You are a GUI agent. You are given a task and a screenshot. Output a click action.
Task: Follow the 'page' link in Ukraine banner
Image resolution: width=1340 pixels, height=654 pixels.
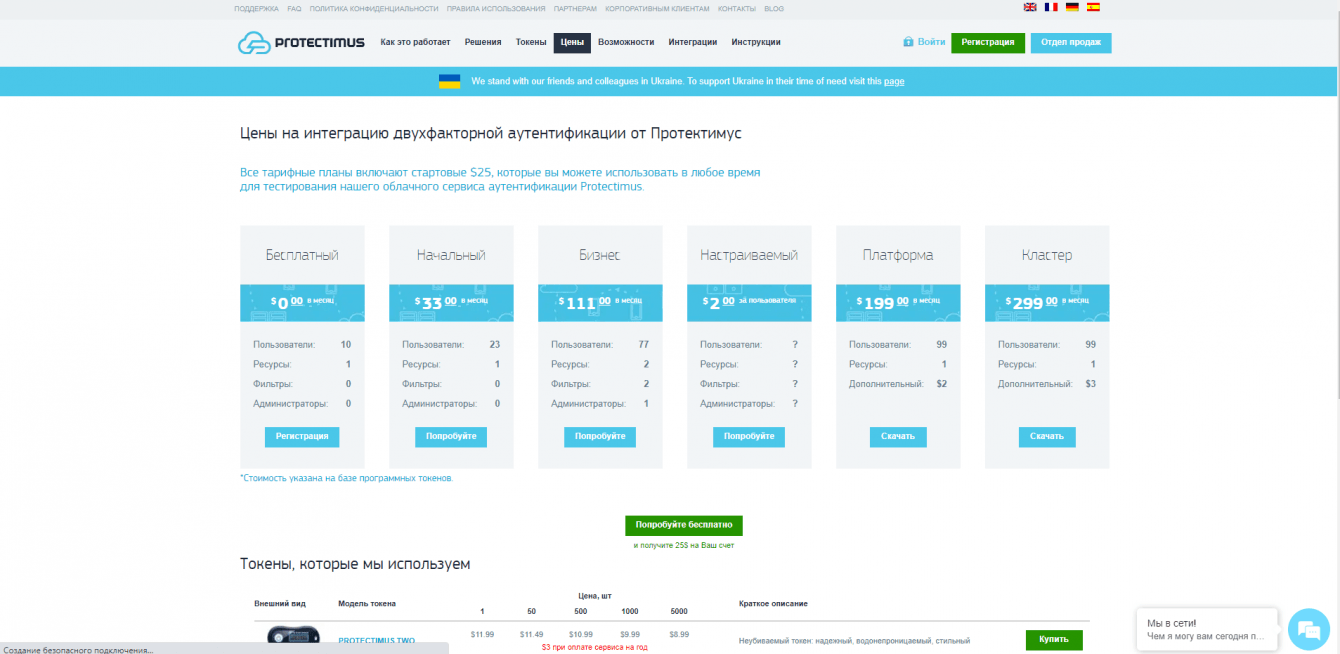pos(894,81)
